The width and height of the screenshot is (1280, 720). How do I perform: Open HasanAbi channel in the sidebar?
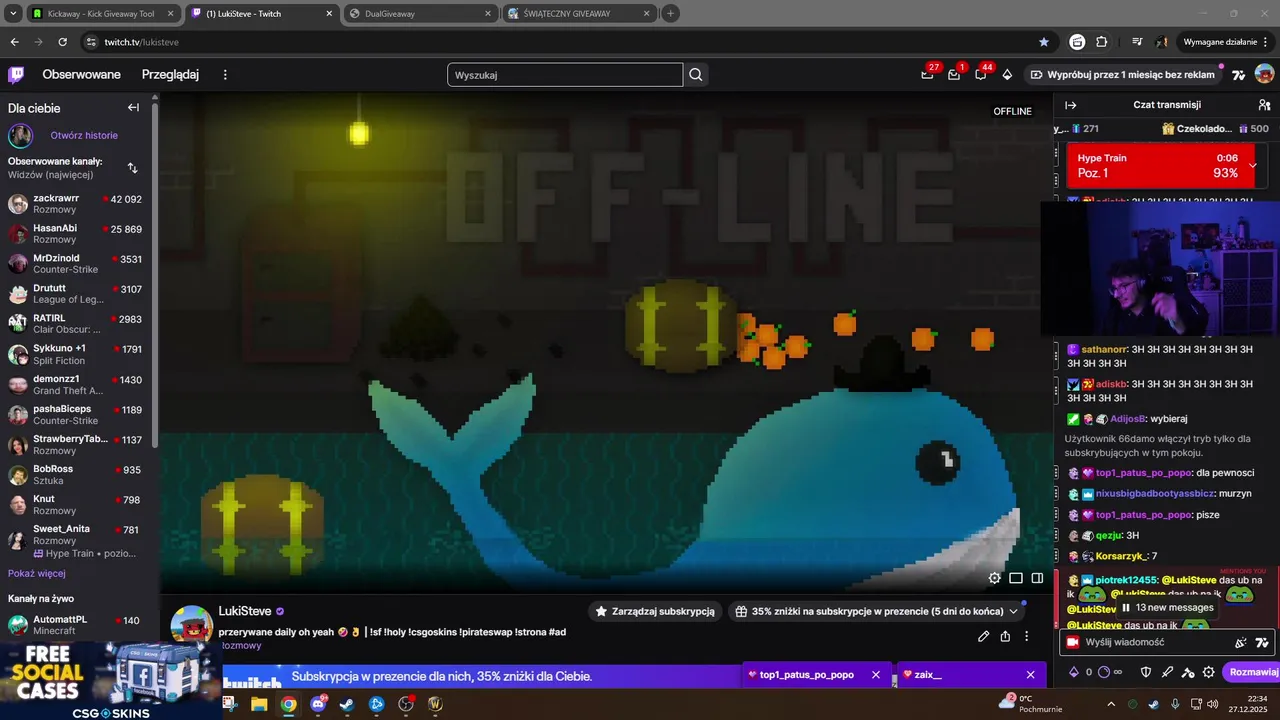pyautogui.click(x=77, y=234)
